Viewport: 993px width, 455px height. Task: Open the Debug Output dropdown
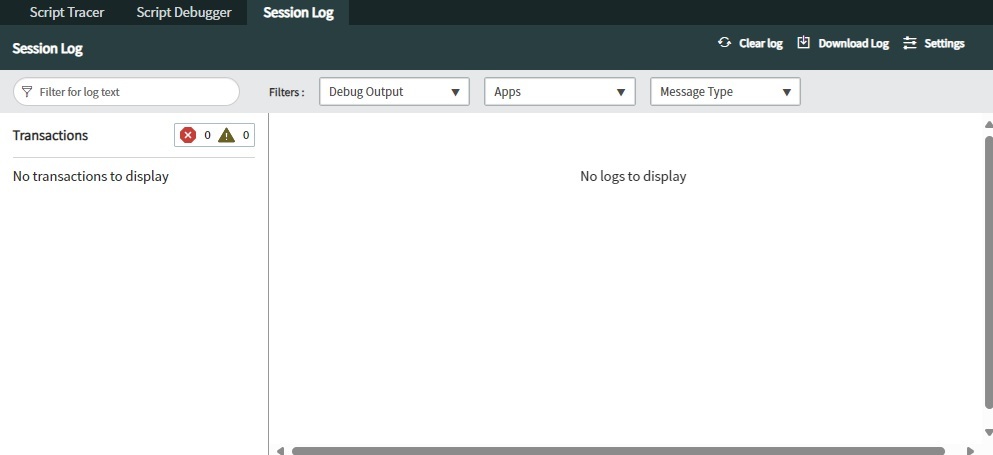point(394,92)
